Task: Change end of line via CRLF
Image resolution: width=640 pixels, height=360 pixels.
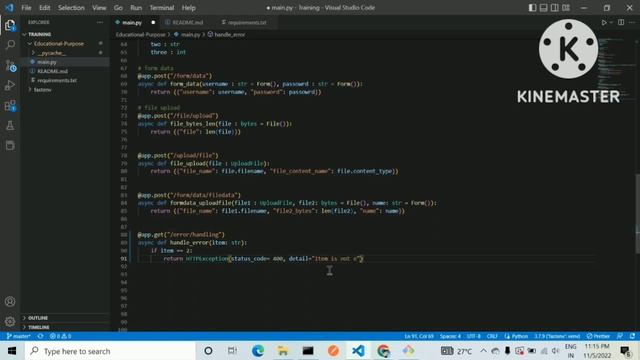Action: pos(492,336)
